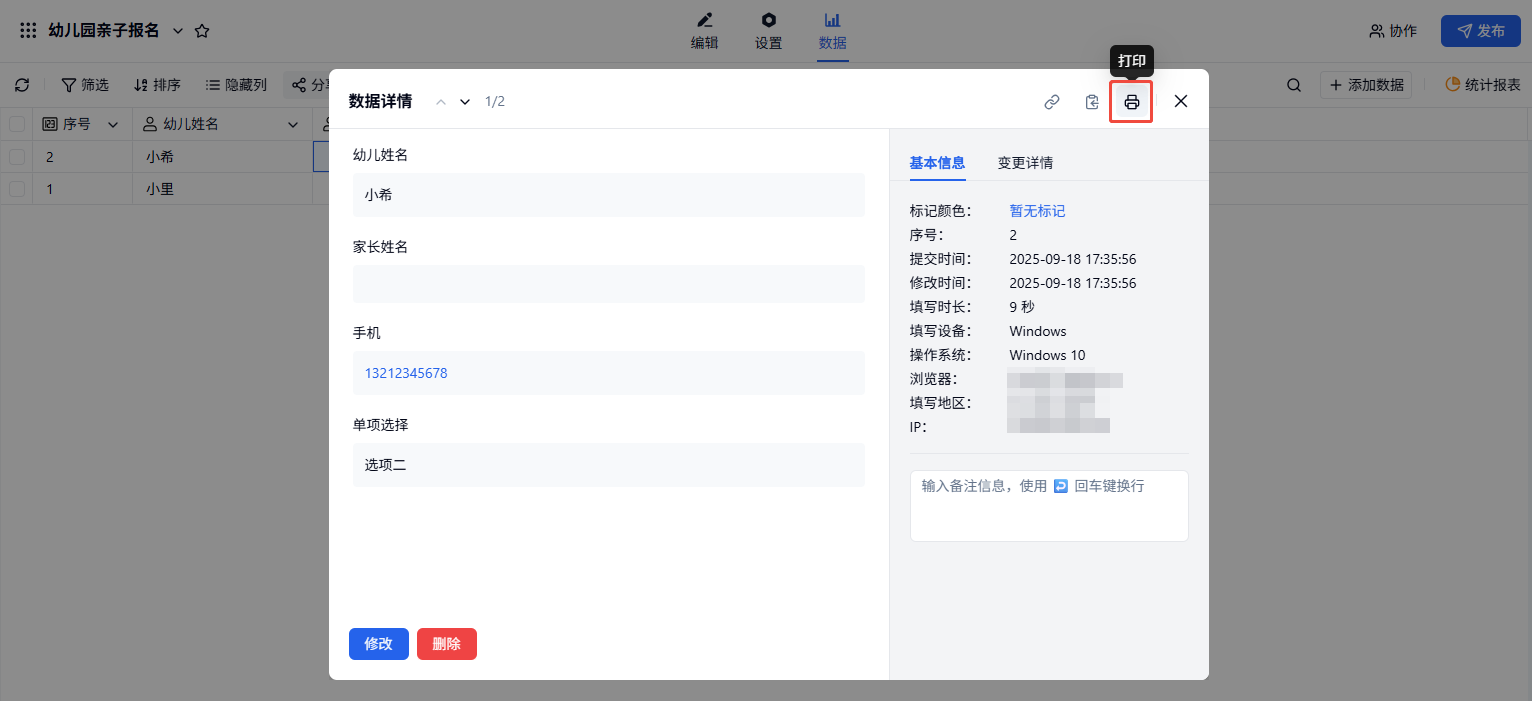Copy record link with the link icon
The image size is (1532, 701).
[x=1051, y=102]
